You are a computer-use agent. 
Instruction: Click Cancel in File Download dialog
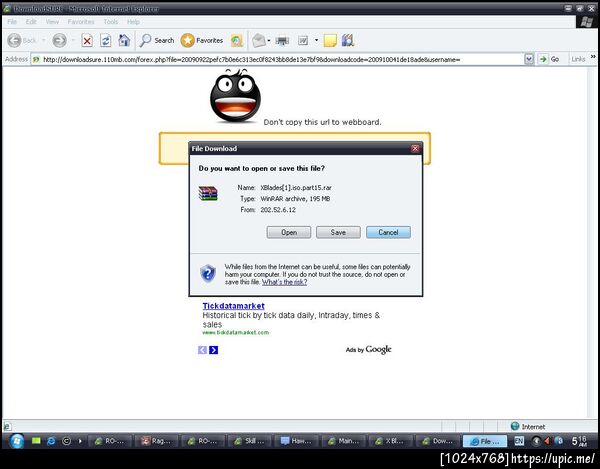388,232
